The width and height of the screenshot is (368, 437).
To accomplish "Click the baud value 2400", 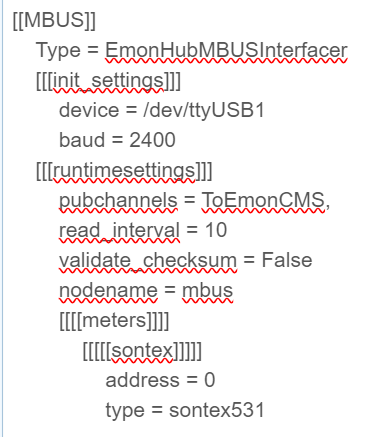I will (152, 140).
